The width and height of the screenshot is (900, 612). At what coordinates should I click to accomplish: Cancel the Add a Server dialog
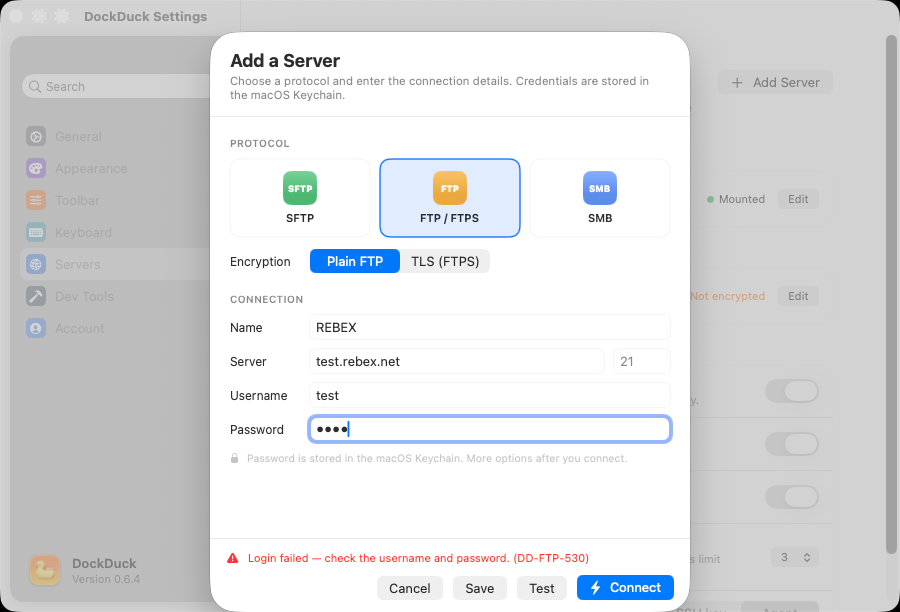click(x=409, y=588)
